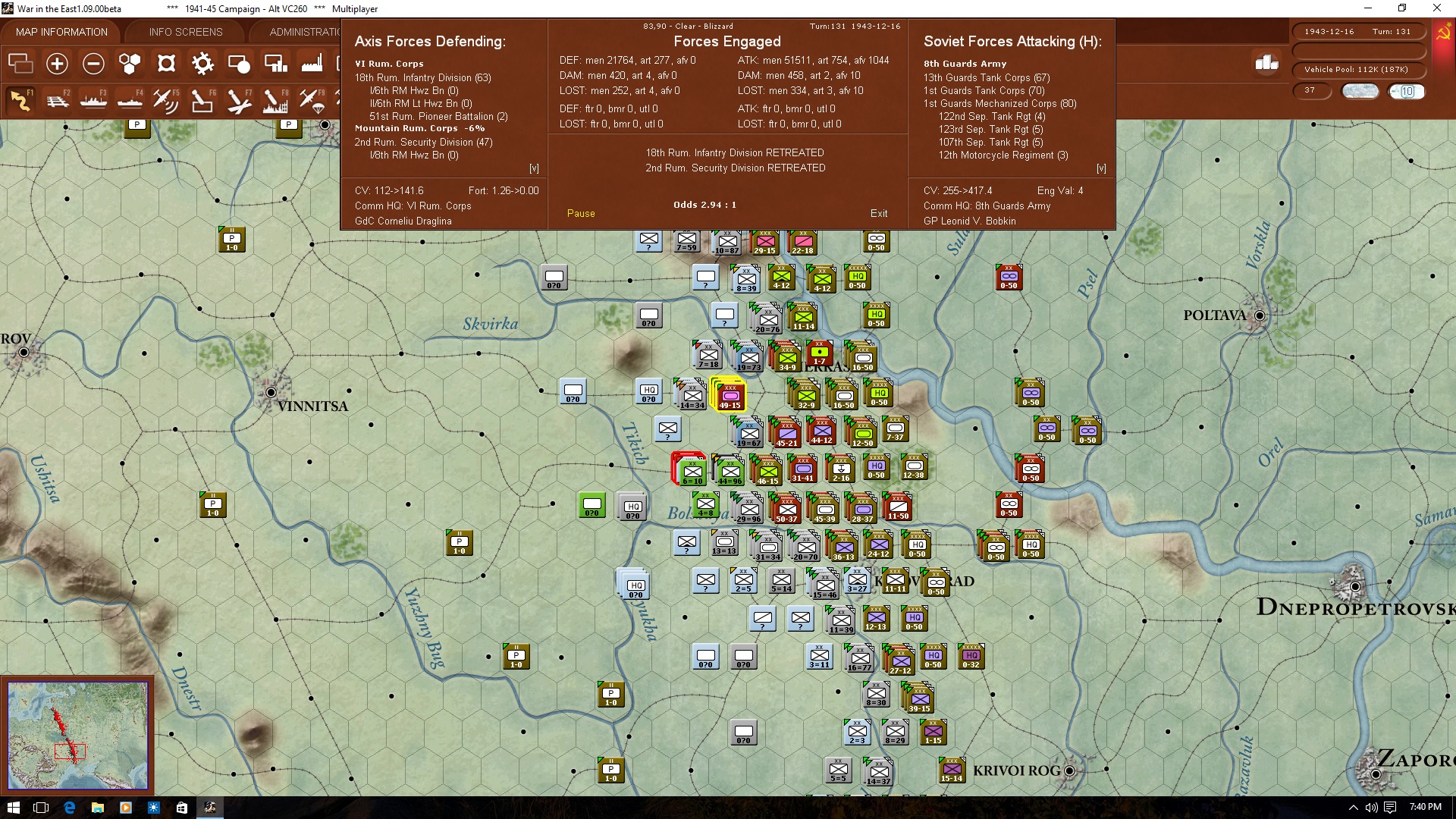Viewport: 1456px width, 819px height.
Task: Open the victory statistics bar chart icon
Action: pyautogui.click(x=1266, y=64)
